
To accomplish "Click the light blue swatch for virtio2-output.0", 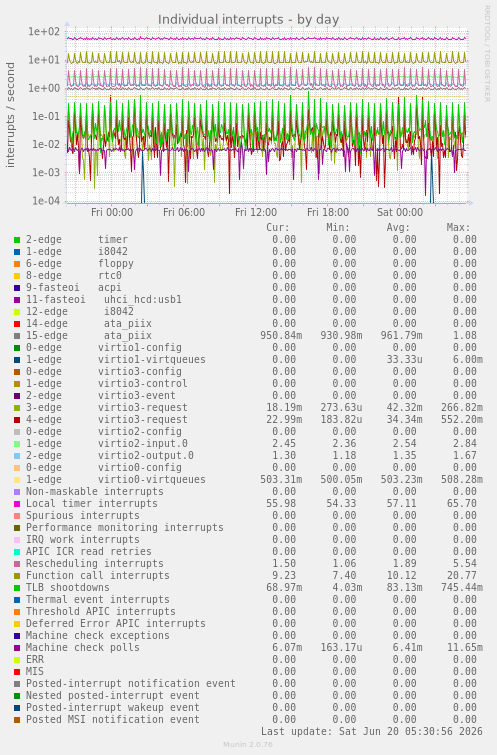I will pos(17,456).
